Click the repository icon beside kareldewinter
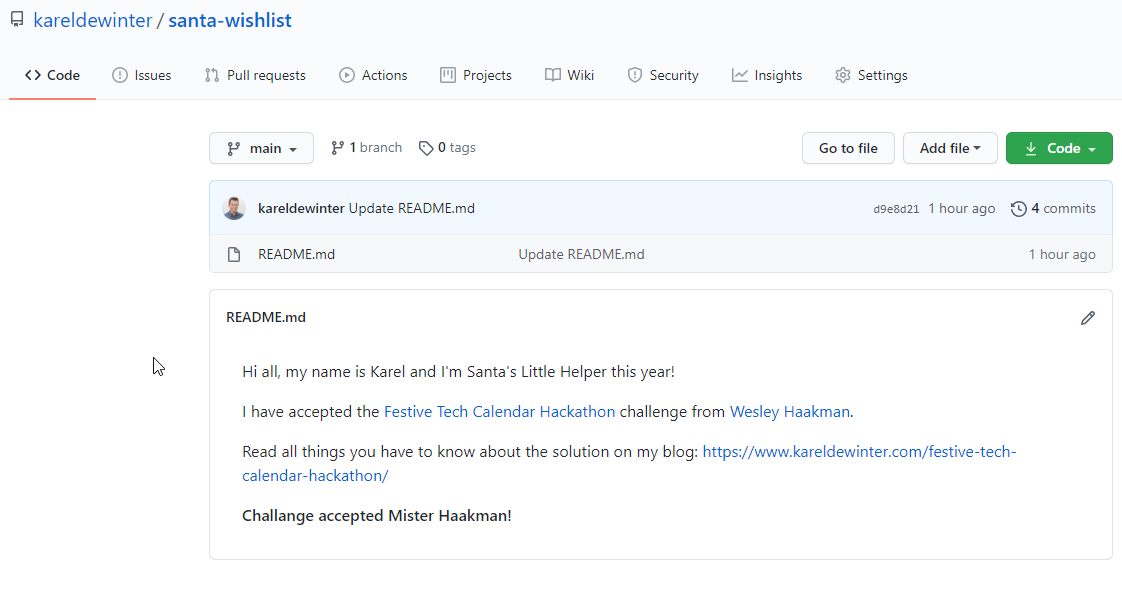This screenshot has width=1122, height=600. [x=17, y=19]
